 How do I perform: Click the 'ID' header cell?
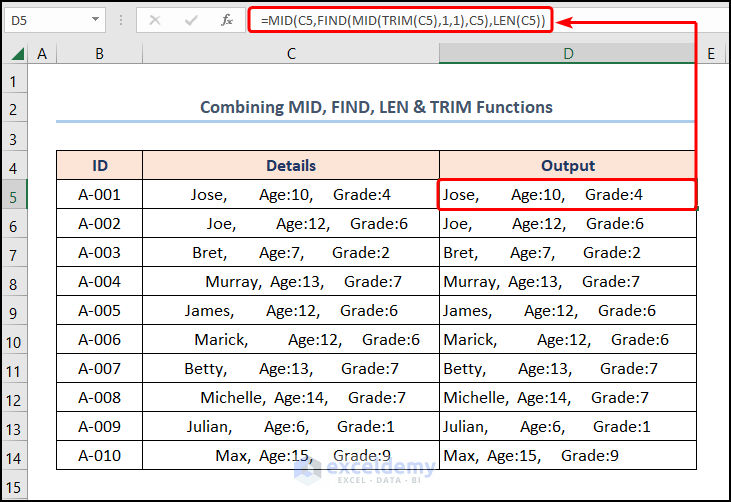click(99, 165)
